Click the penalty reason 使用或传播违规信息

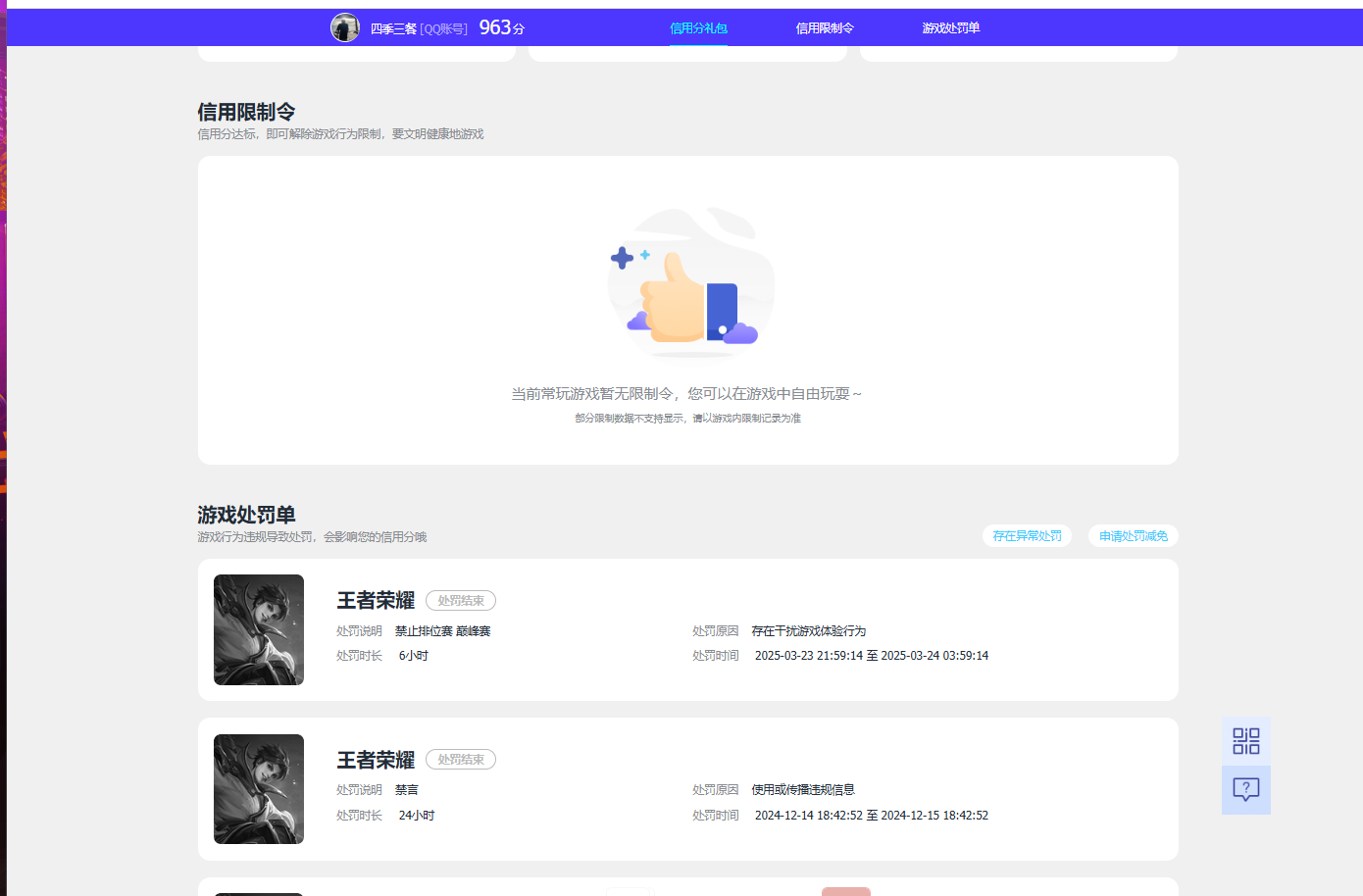coord(806,788)
